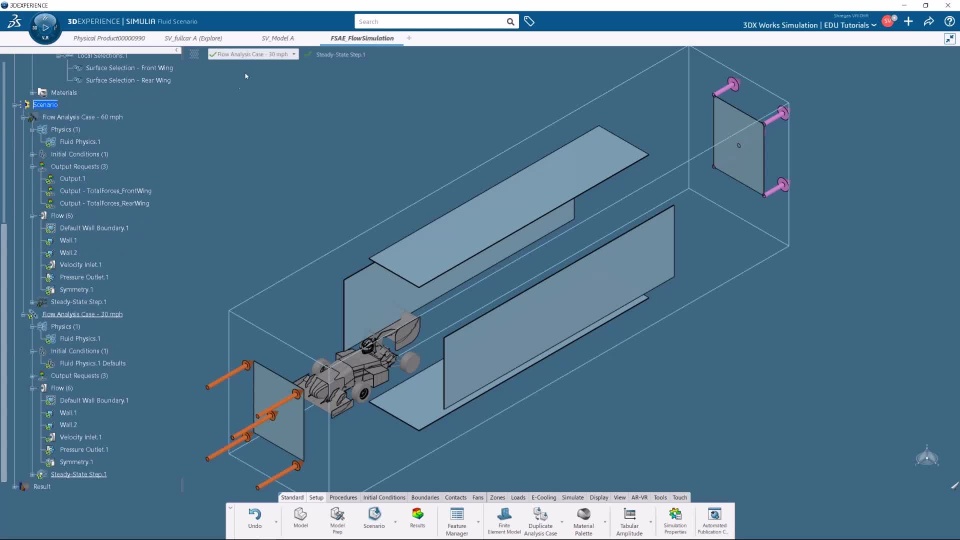This screenshot has width=960, height=540.
Task: Open the Flow Analysis Case - 30 mph dropdown
Action: pyautogui.click(x=253, y=54)
